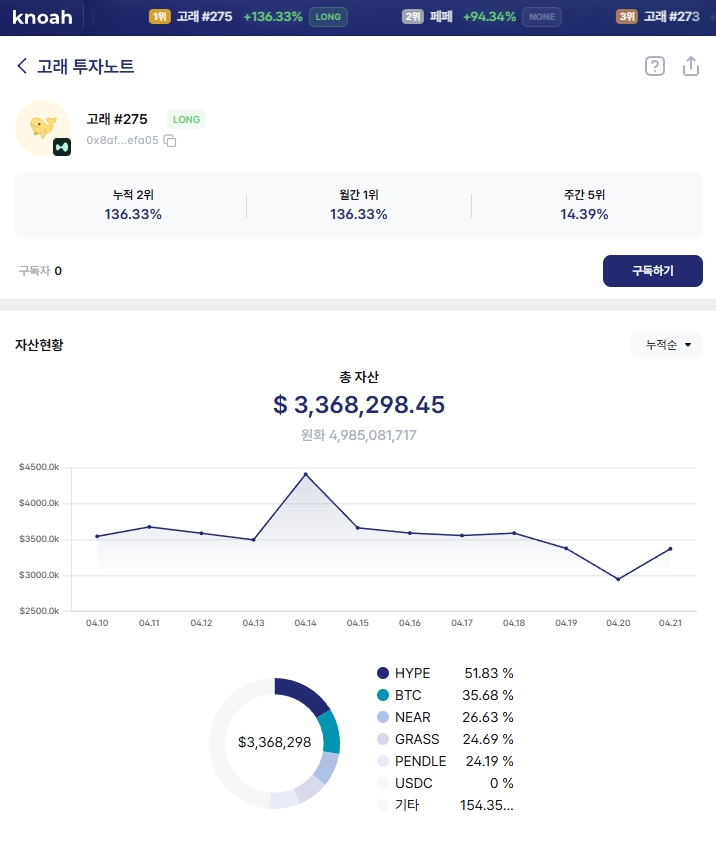Open the 누적순 sort dropdown
The height and width of the screenshot is (844, 716).
coord(667,345)
